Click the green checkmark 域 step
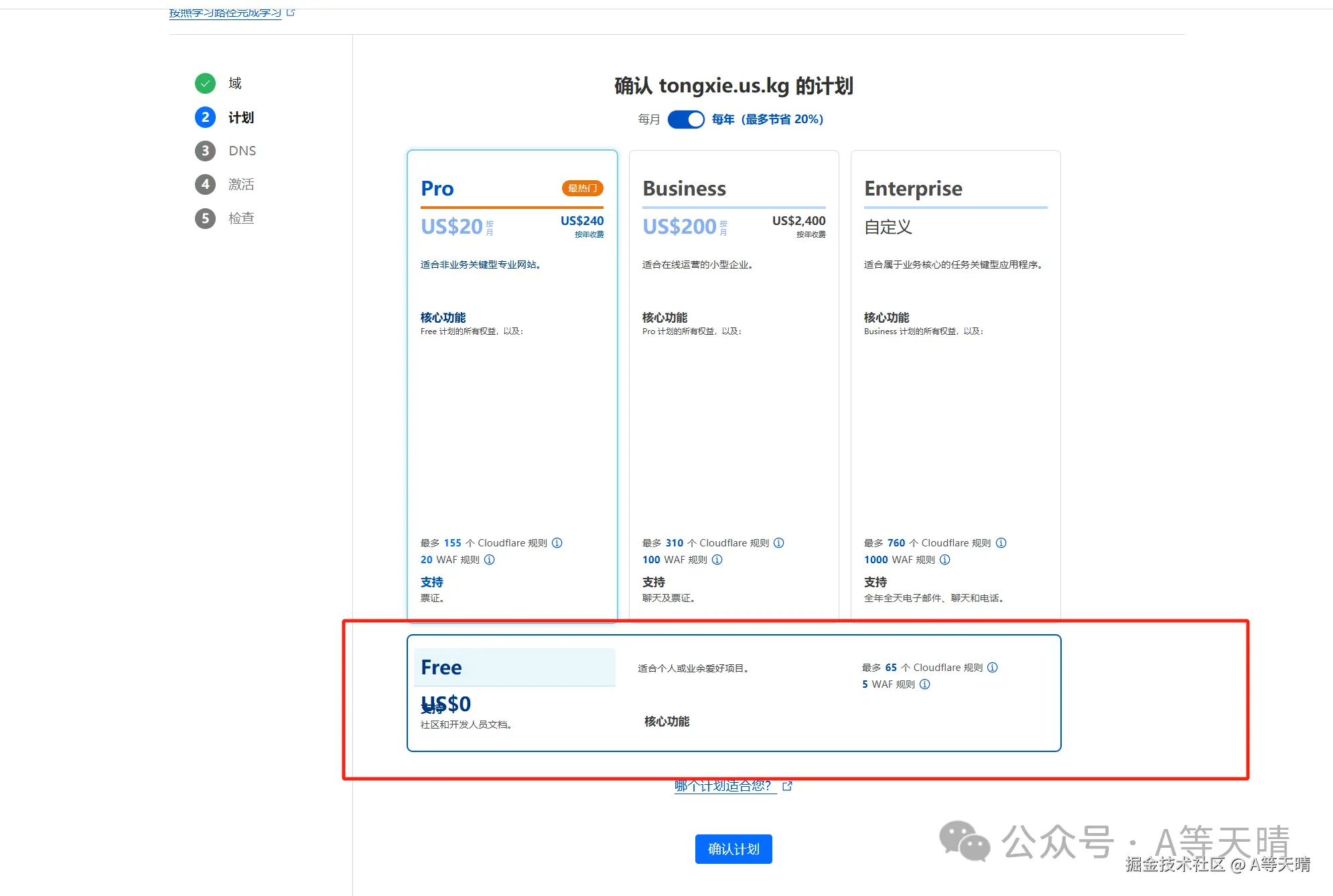The width and height of the screenshot is (1333, 896). point(206,83)
